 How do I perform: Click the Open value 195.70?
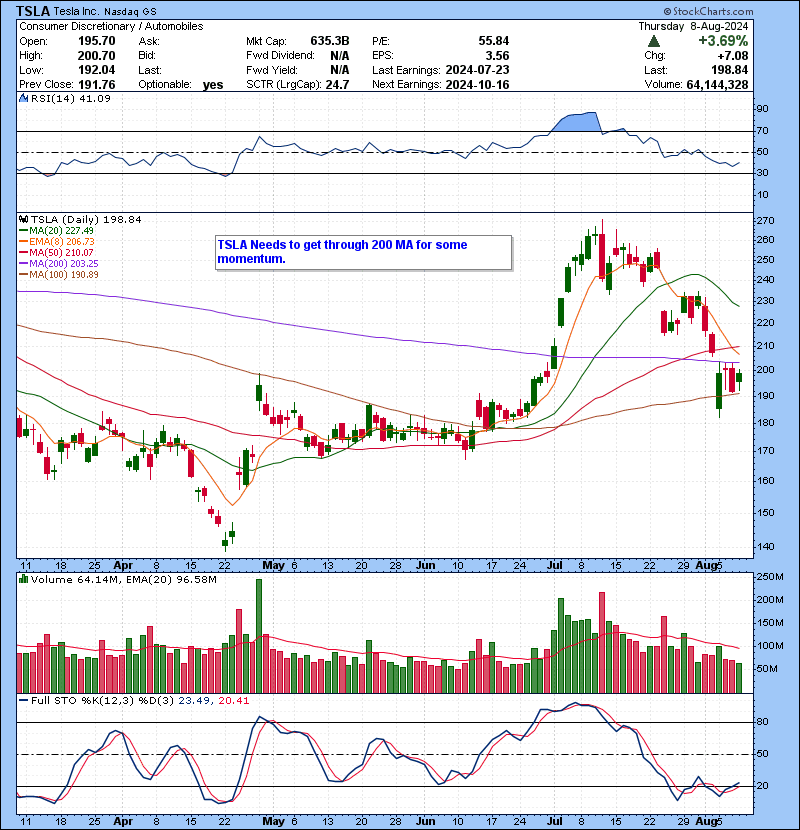click(96, 41)
